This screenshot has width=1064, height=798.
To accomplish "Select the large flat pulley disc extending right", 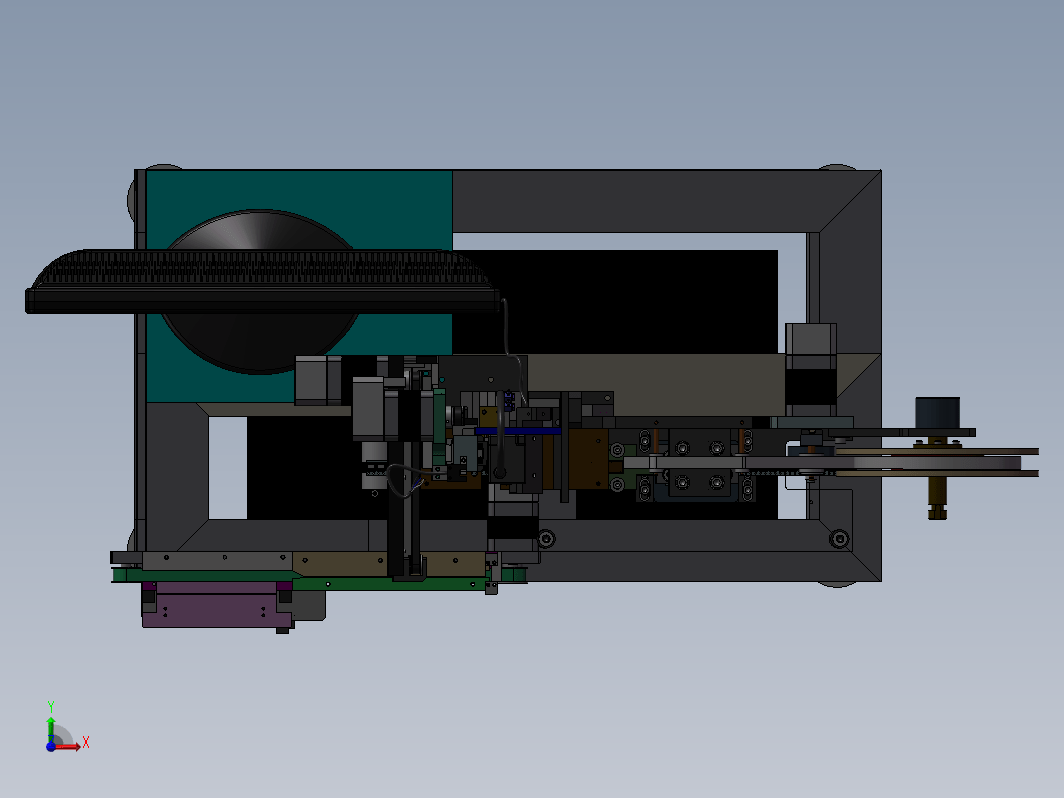I will click(x=936, y=463).
